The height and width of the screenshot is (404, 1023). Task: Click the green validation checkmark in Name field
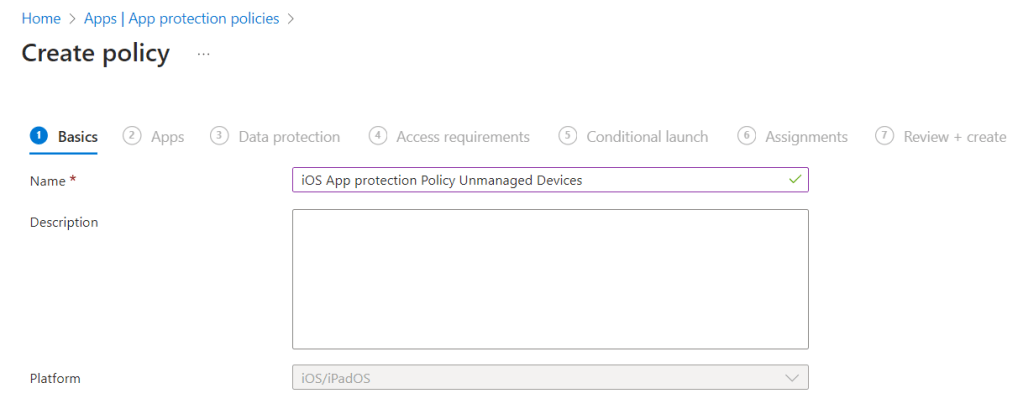[795, 179]
